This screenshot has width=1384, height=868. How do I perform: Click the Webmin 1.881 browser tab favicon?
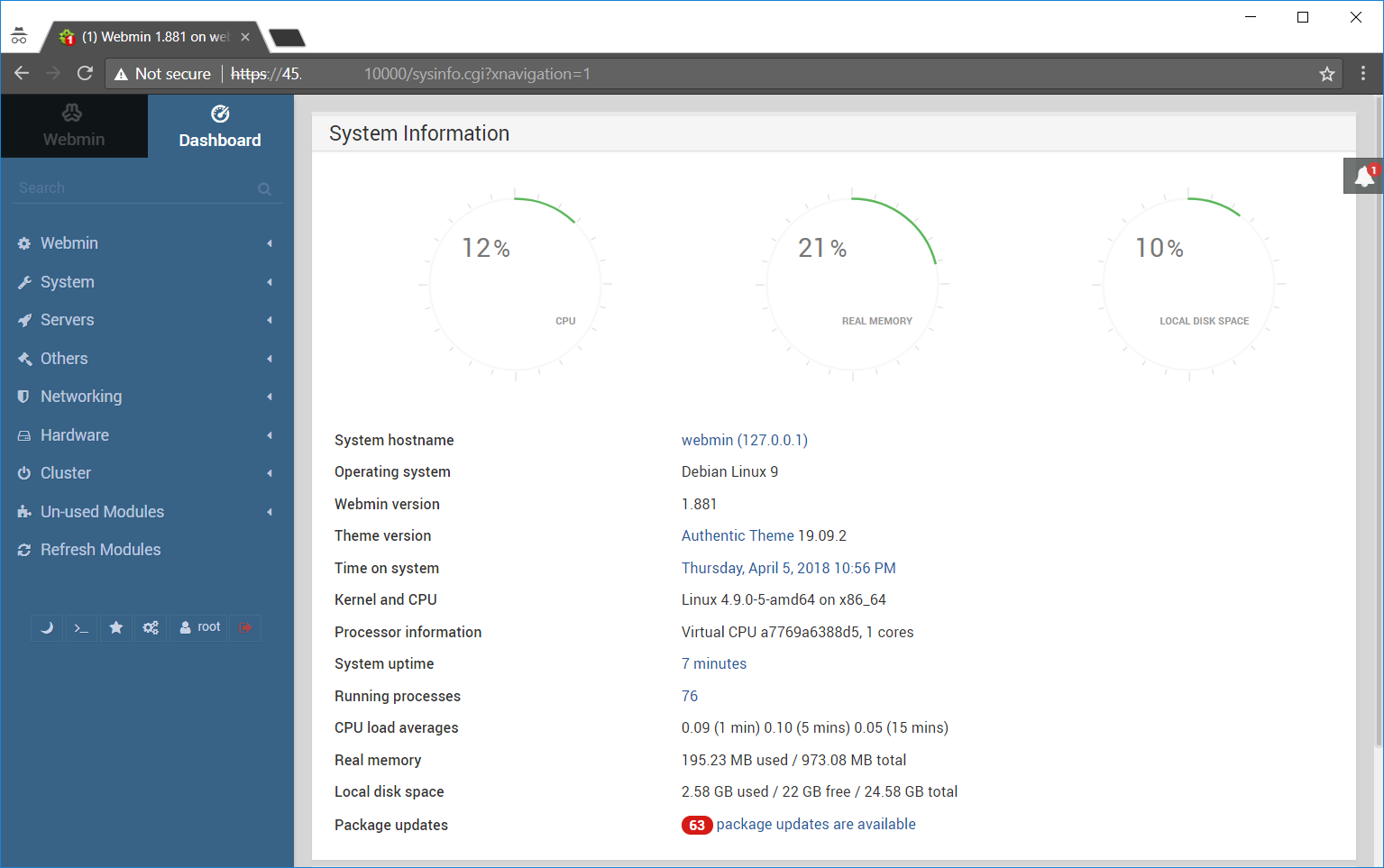[66, 37]
